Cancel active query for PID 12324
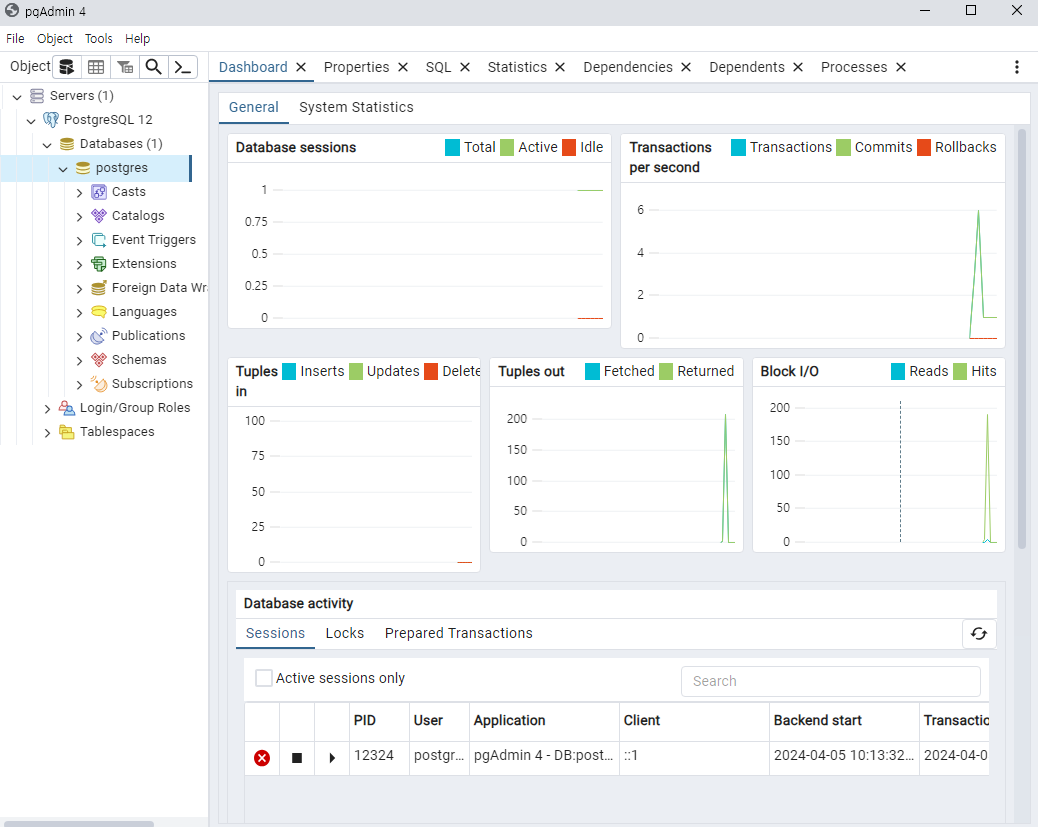1038x827 pixels. coord(297,757)
